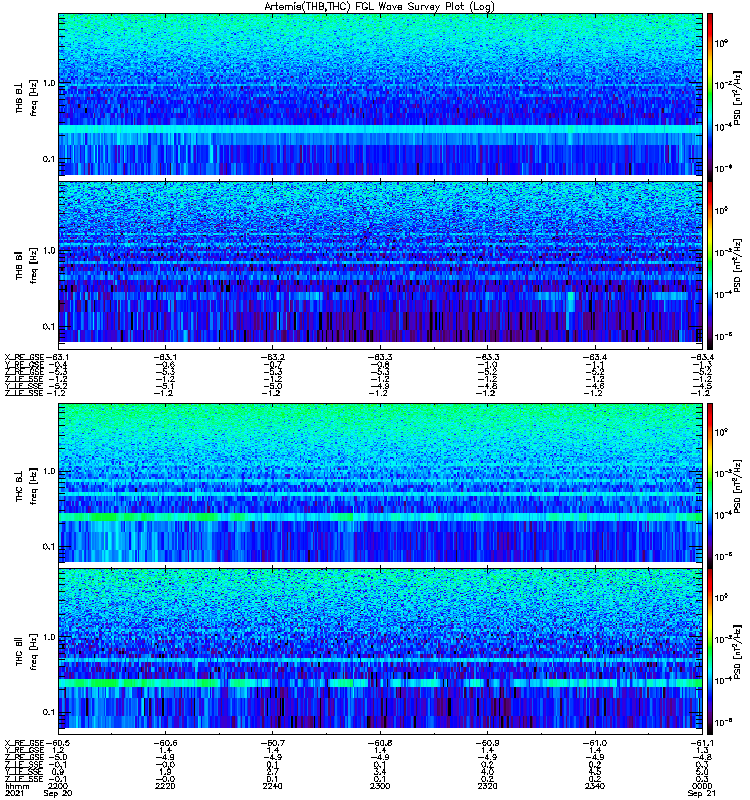The height and width of the screenshot is (800, 750).
Task: Click the "PSD [nT²/Hz]" label of the THC B⊥ color bar
Action: 737,486
